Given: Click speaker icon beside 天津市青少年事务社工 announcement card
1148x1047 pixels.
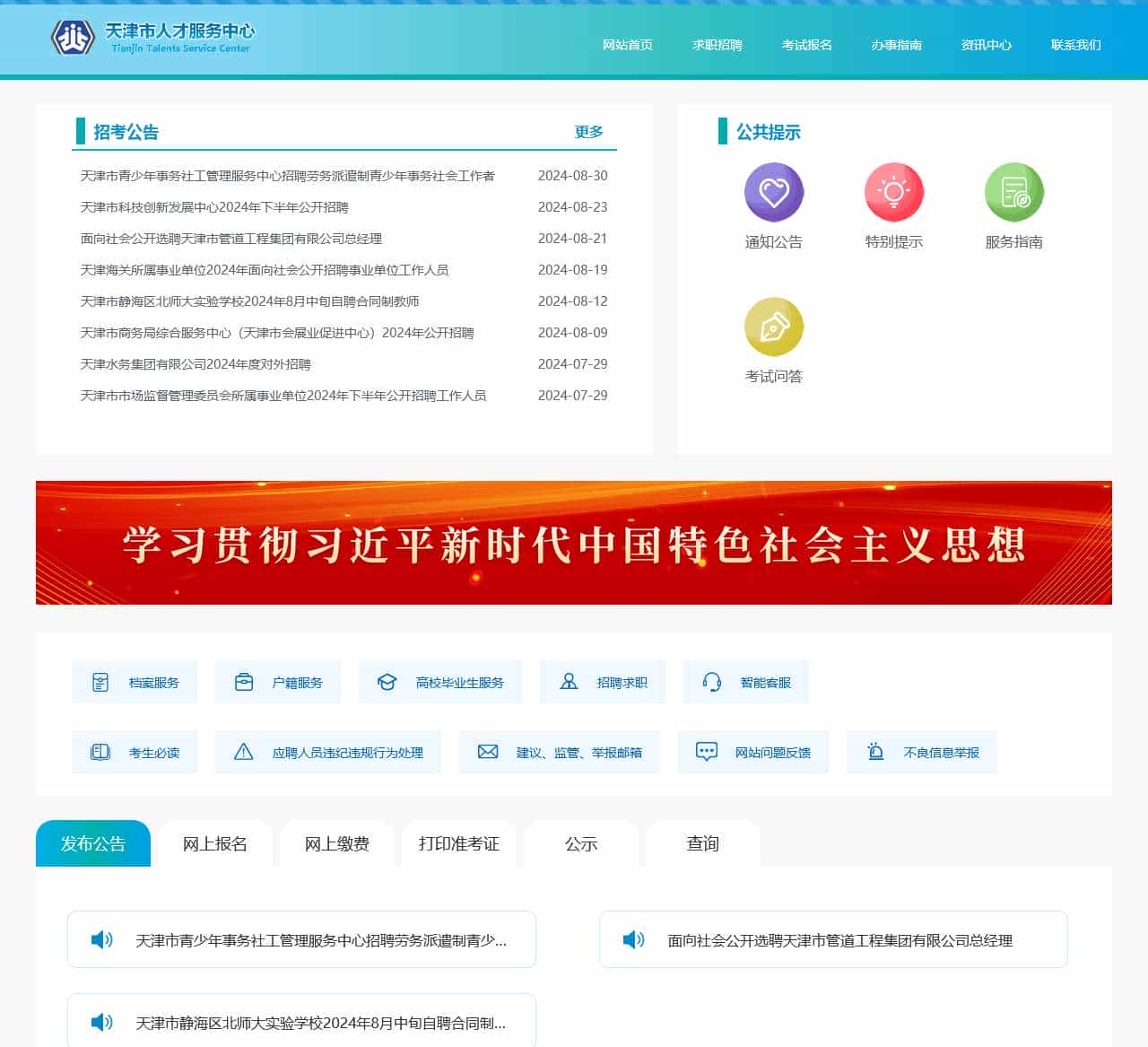Looking at the screenshot, I should tap(102, 939).
